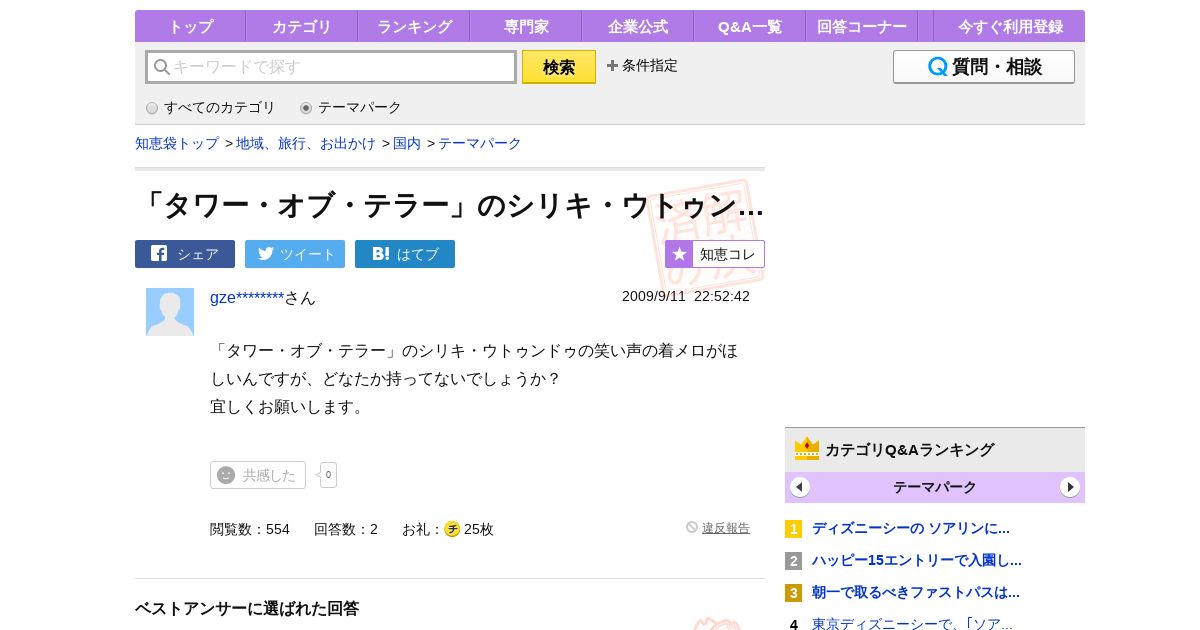Tweet this question via ツイート button
1200x630 pixels.
click(x=295, y=254)
